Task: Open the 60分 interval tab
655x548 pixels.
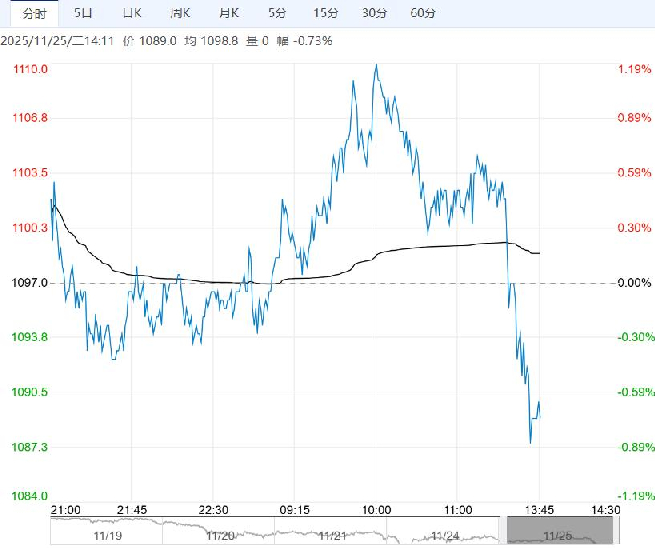Action: pyautogui.click(x=423, y=13)
